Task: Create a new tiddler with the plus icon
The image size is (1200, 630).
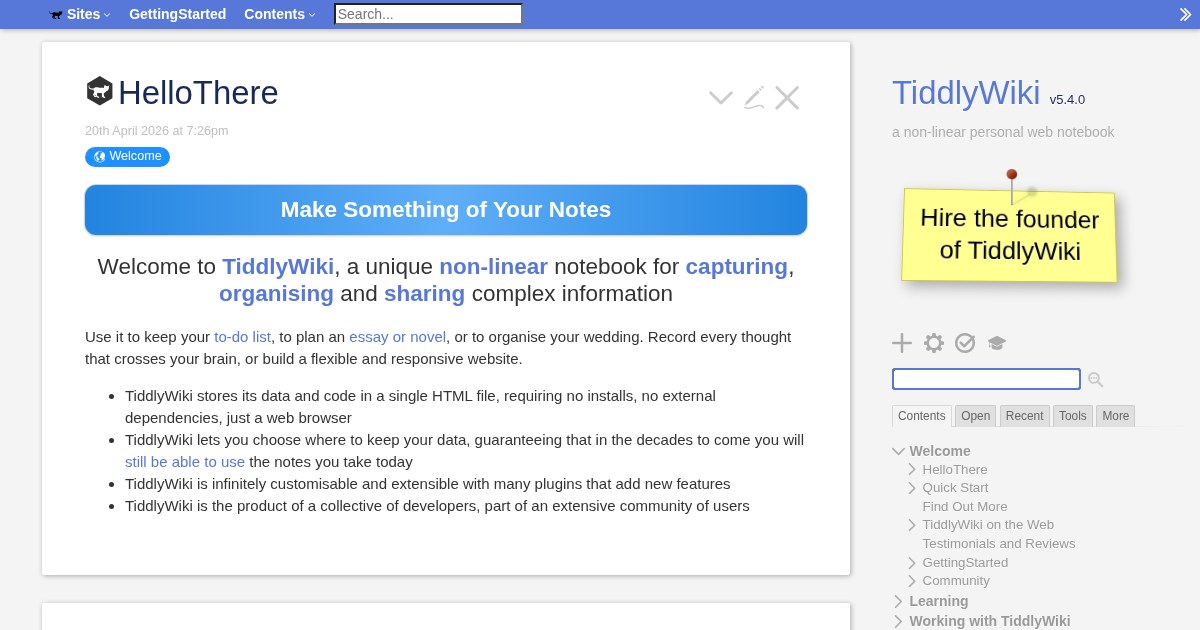Action: [902, 343]
